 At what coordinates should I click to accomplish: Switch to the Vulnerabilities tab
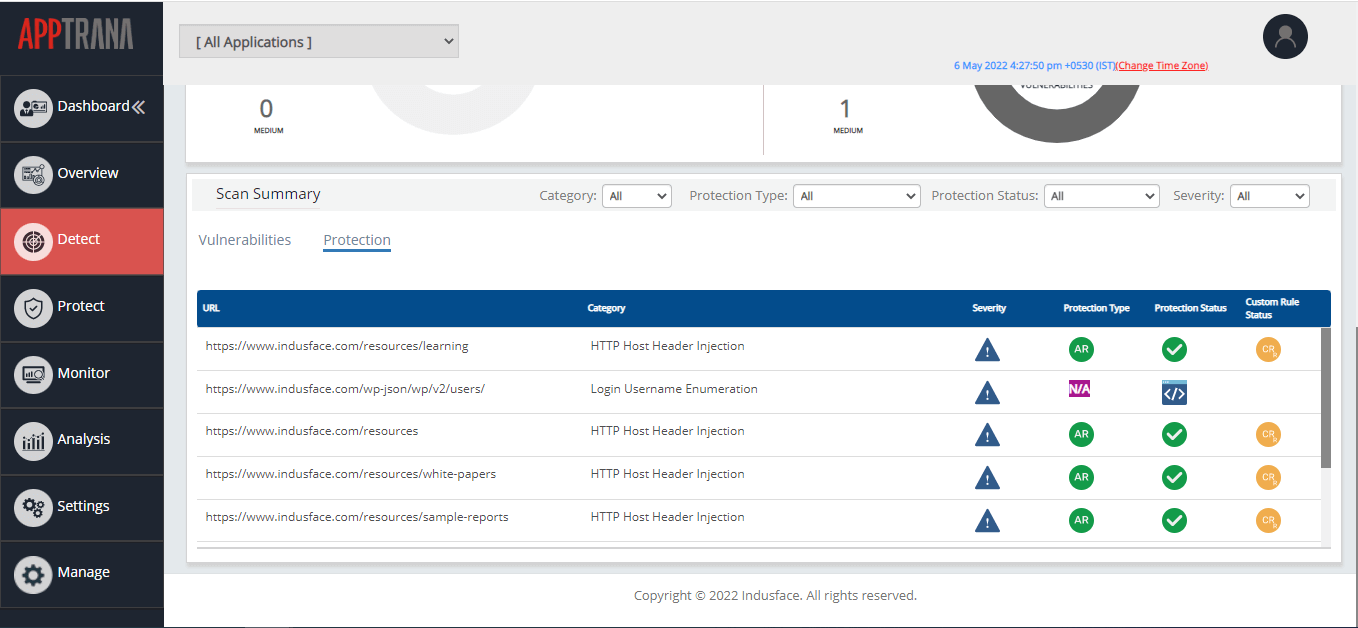[x=245, y=240]
